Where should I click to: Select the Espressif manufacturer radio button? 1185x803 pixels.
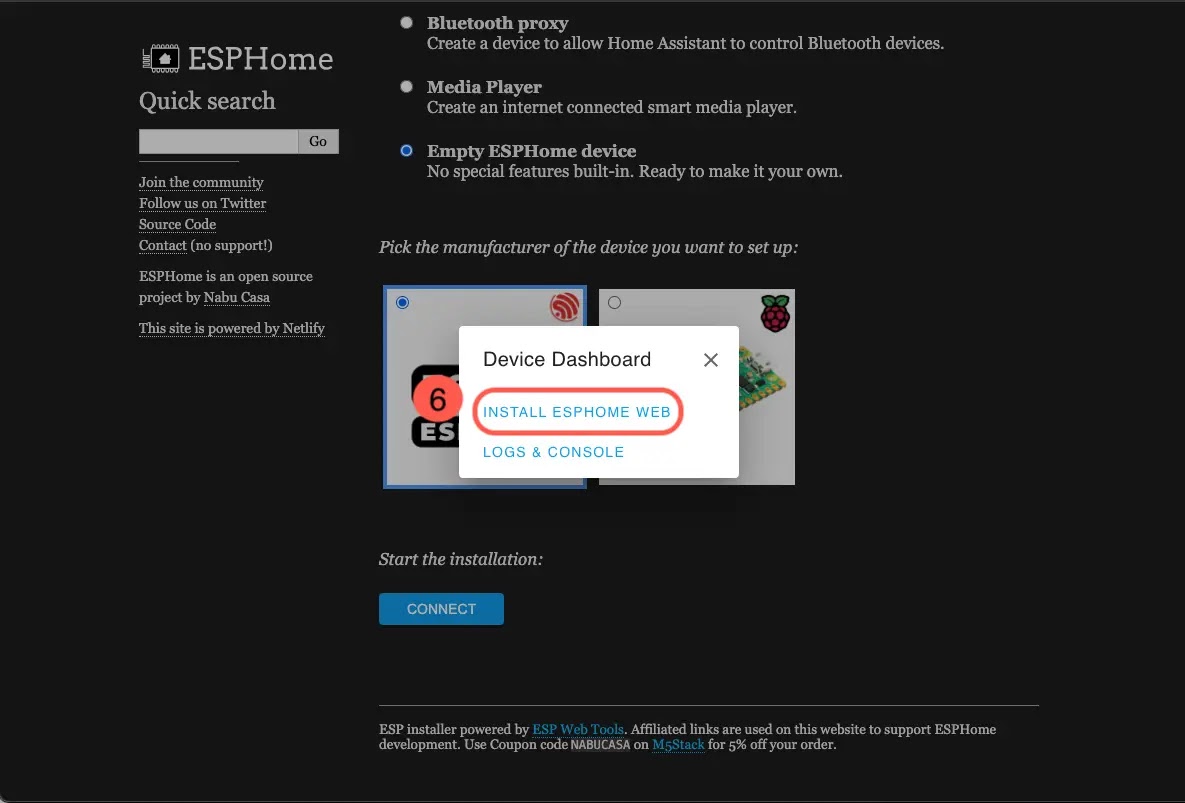(x=403, y=302)
